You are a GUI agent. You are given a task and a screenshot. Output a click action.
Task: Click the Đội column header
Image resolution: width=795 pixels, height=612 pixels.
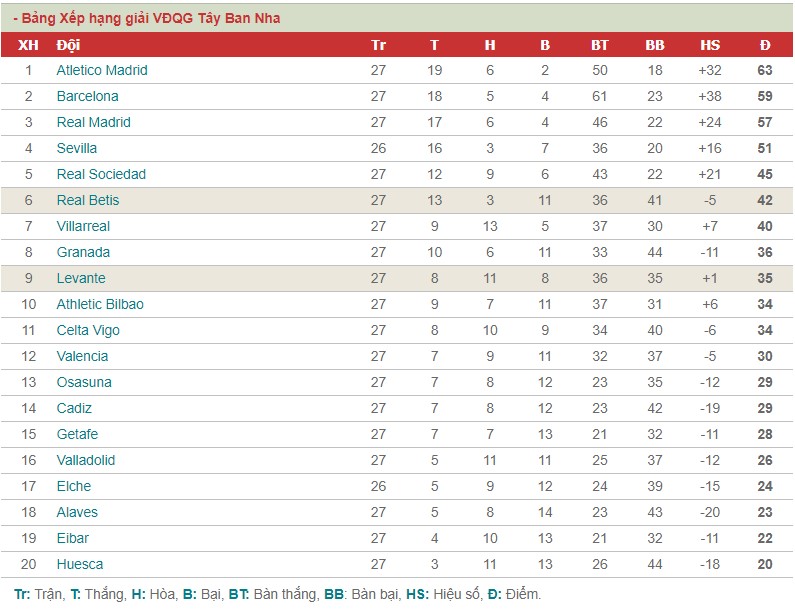pos(68,45)
